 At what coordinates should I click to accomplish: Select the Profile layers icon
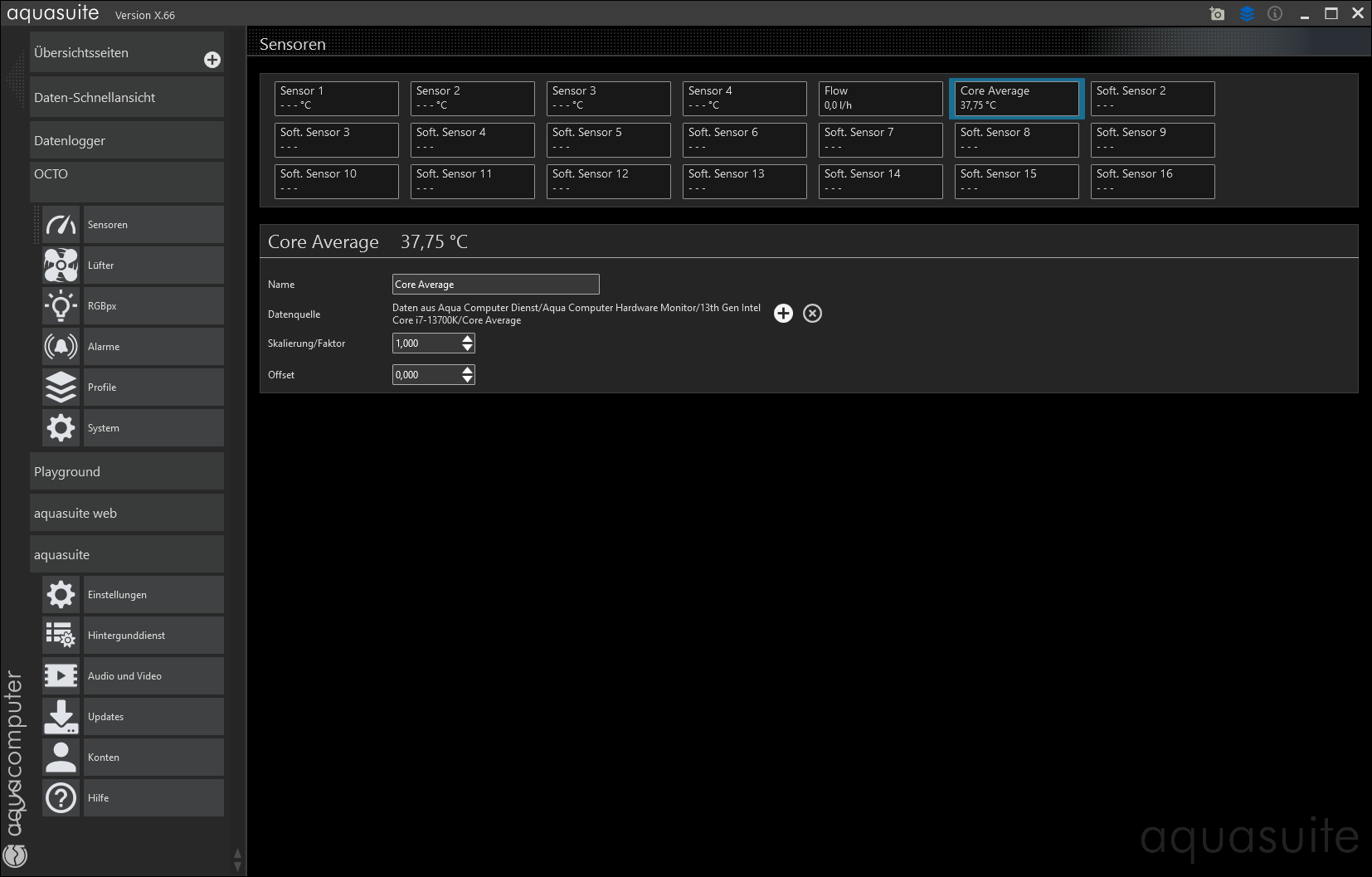click(x=61, y=387)
